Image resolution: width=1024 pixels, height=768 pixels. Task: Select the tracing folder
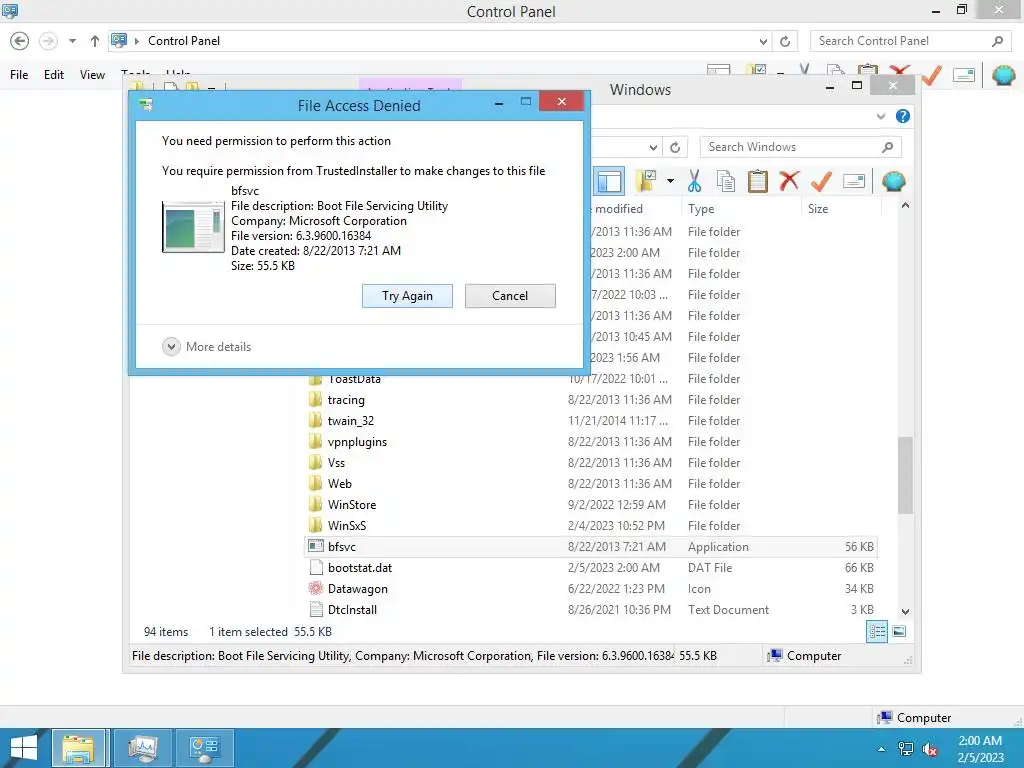(346, 400)
